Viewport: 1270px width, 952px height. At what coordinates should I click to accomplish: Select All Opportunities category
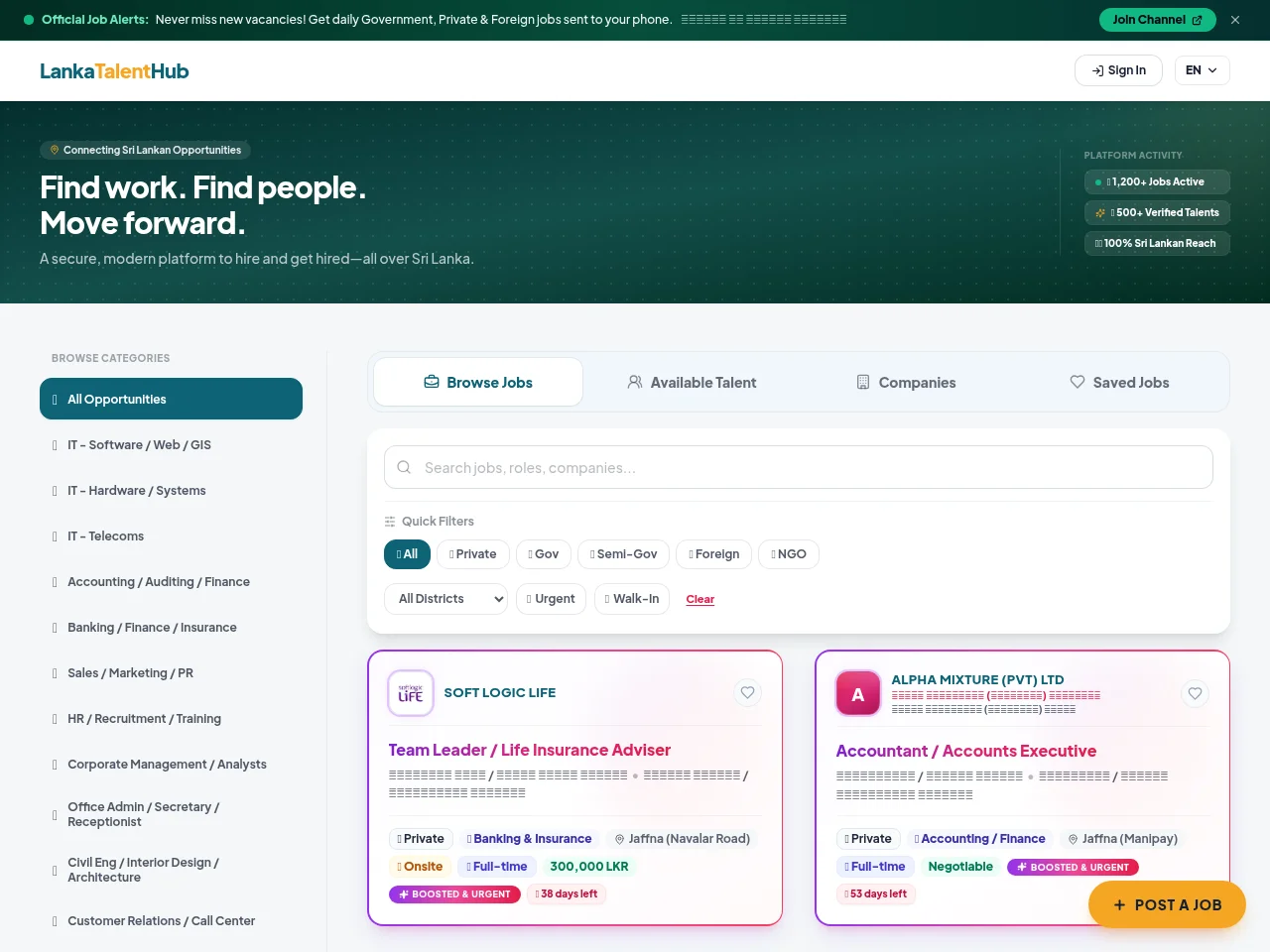[171, 399]
